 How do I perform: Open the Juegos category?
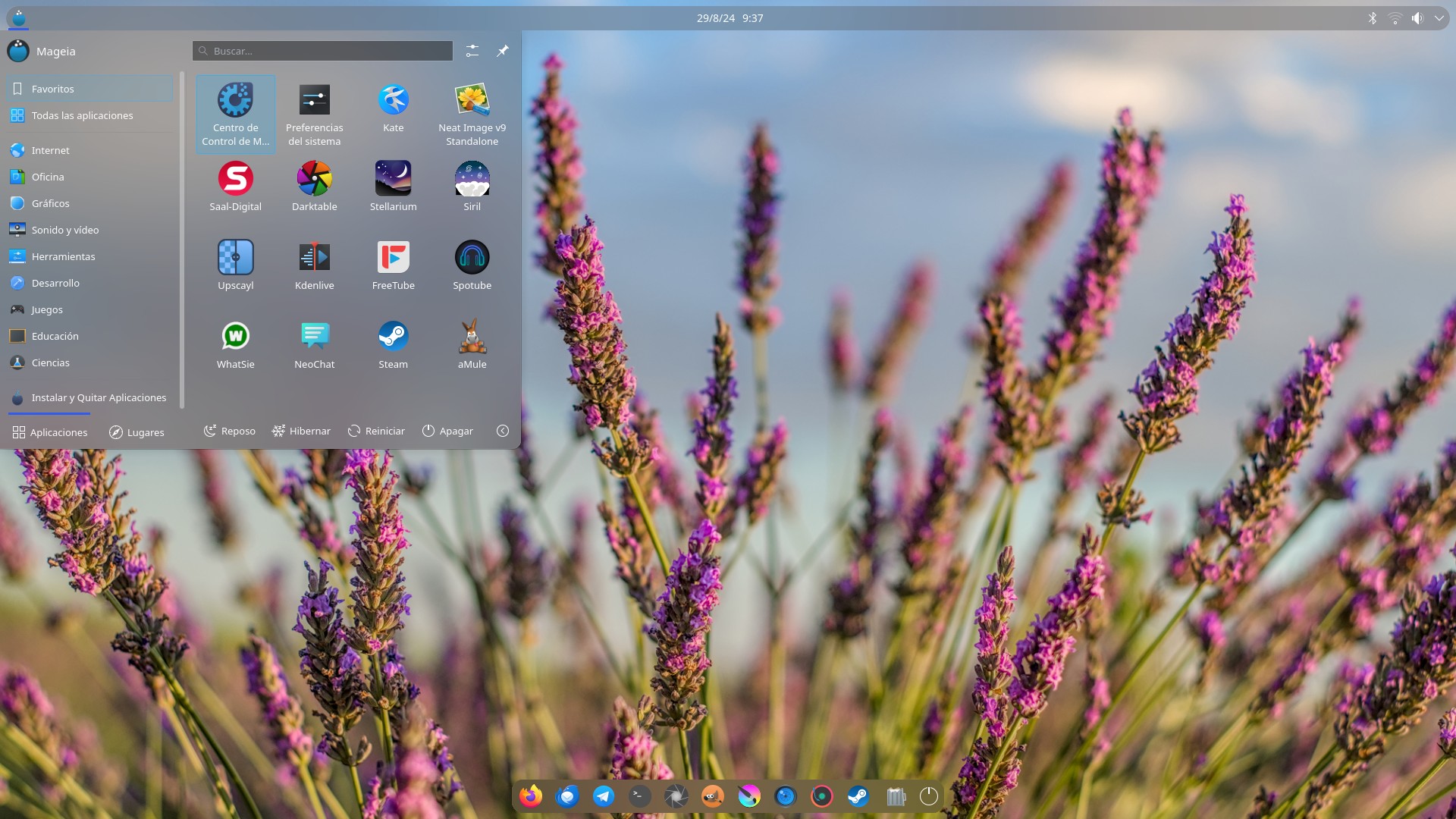coord(89,309)
